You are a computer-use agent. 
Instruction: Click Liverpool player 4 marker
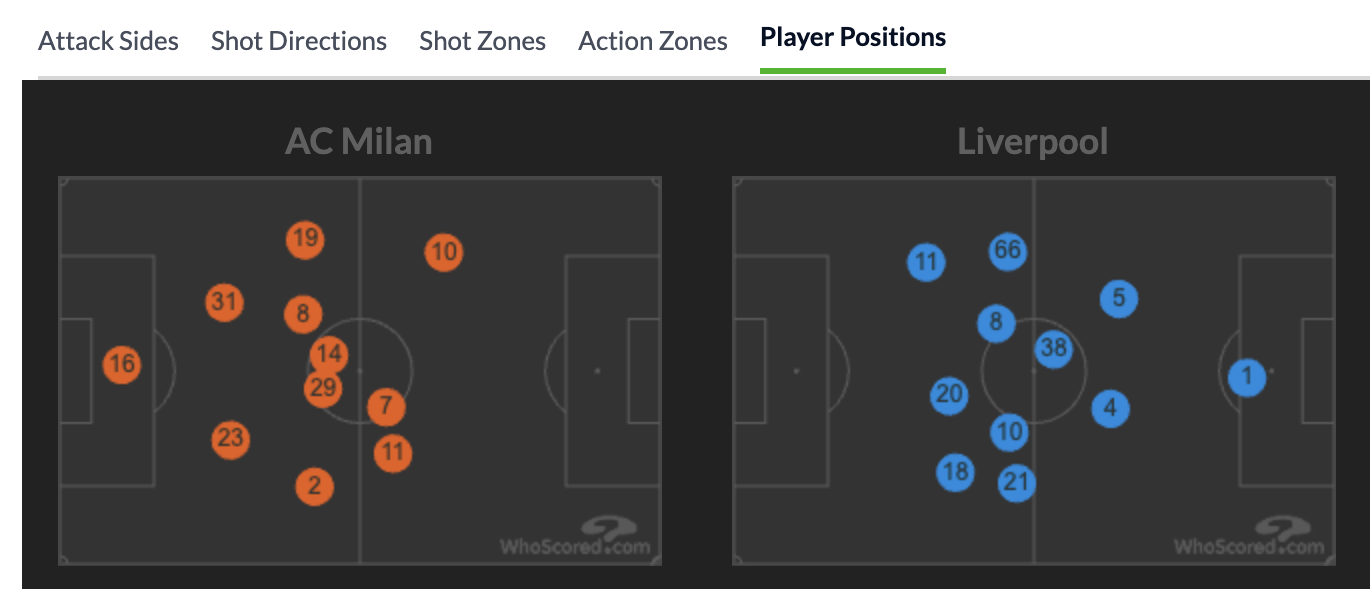[1110, 408]
